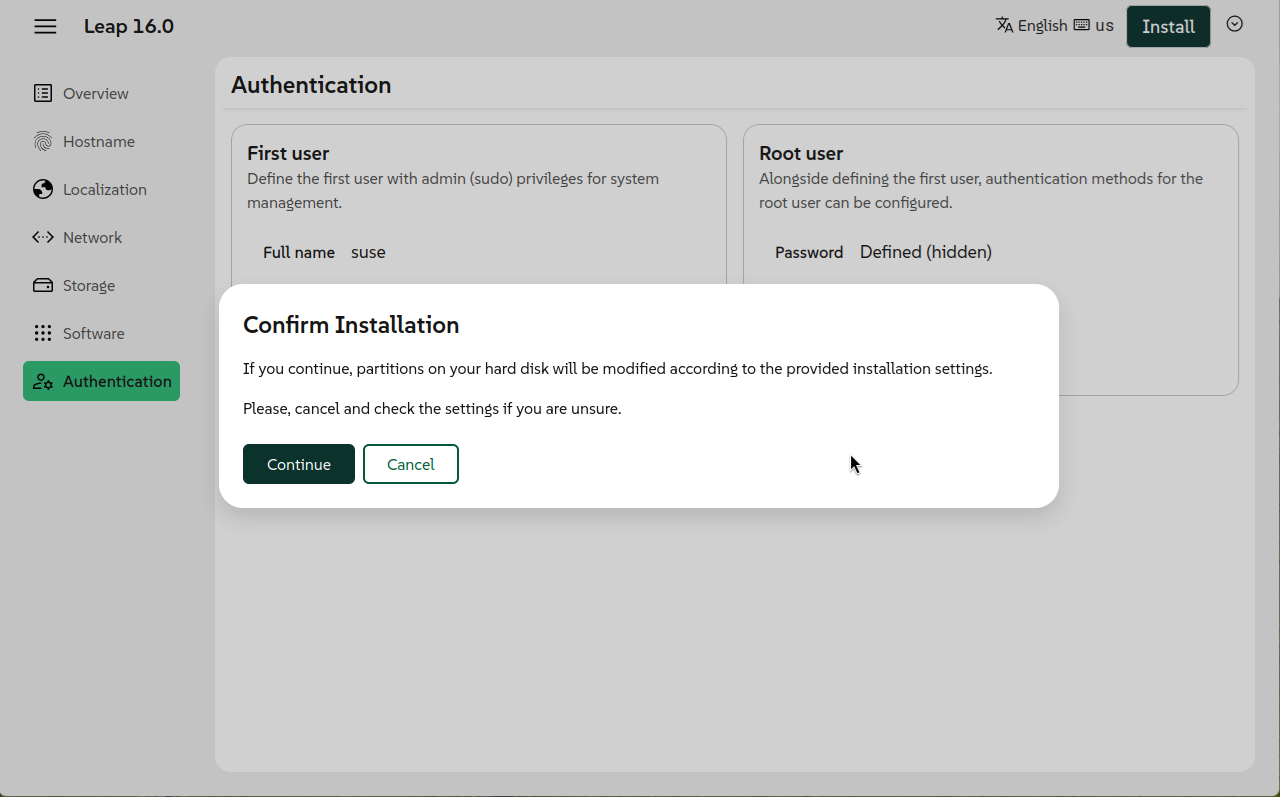This screenshot has height=797, width=1280.
Task: Click the Network arrows icon
Action: tap(43, 237)
